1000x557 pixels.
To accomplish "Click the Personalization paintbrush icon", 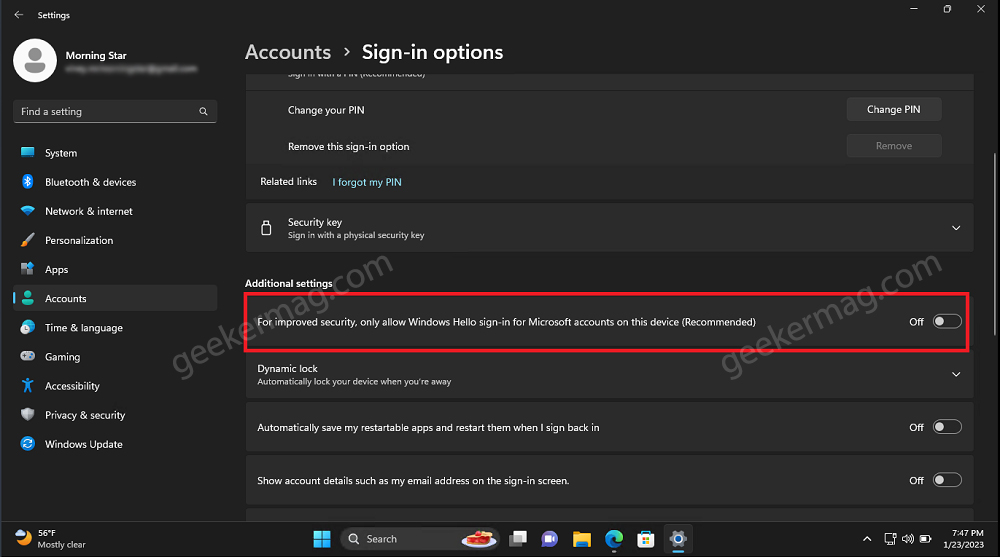I will point(27,240).
